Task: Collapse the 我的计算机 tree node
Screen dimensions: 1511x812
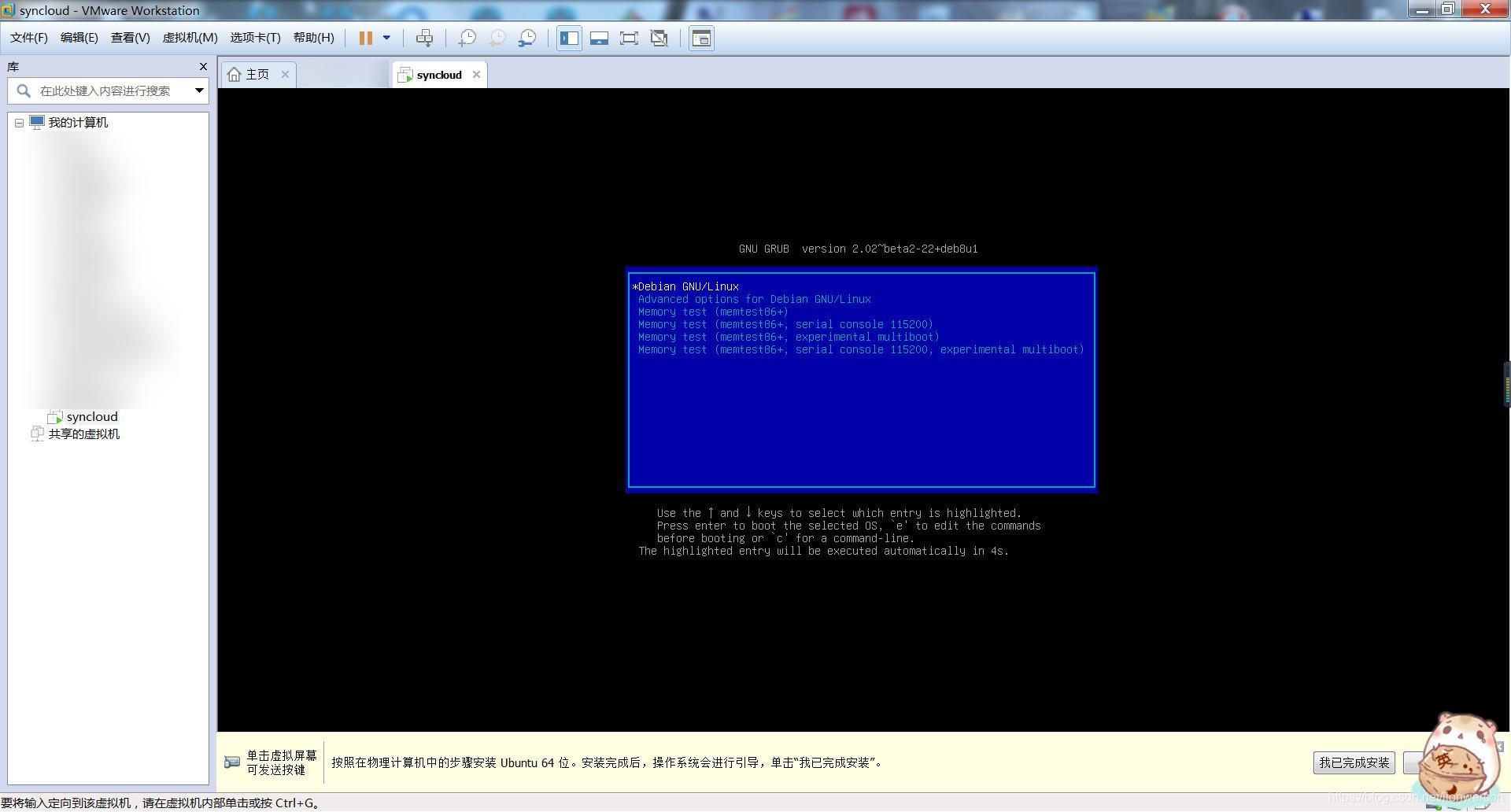Action: (x=19, y=123)
